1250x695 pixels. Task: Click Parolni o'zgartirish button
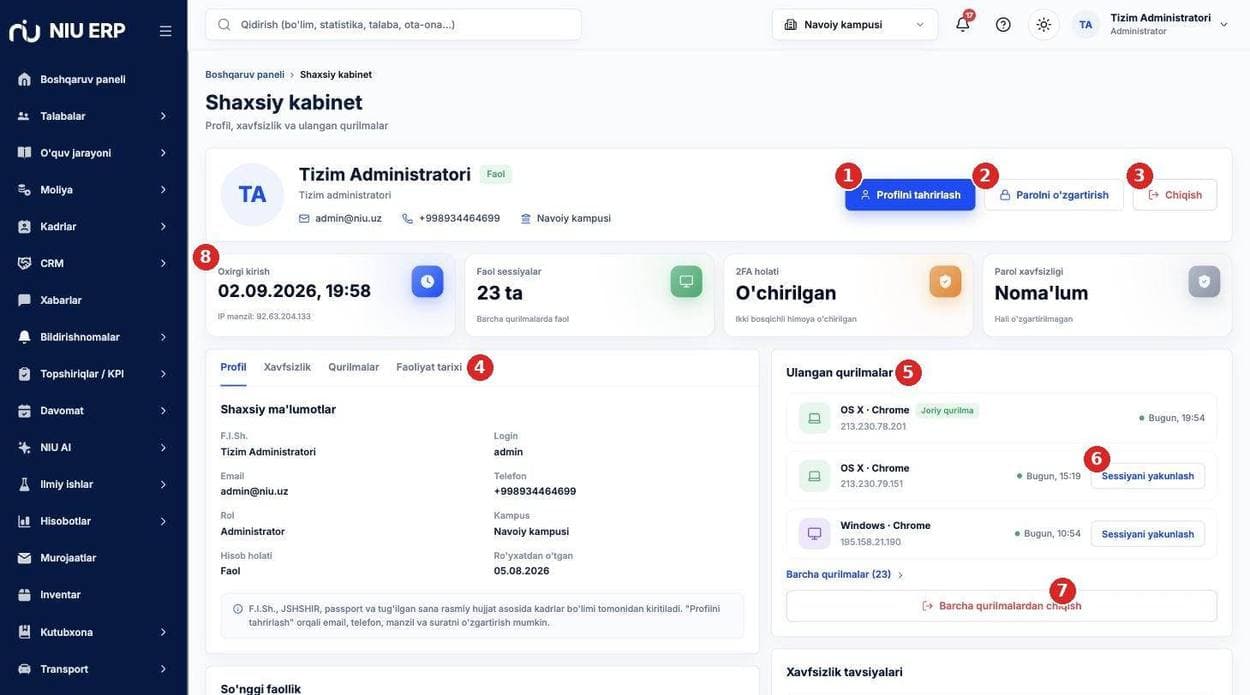click(x=1054, y=195)
